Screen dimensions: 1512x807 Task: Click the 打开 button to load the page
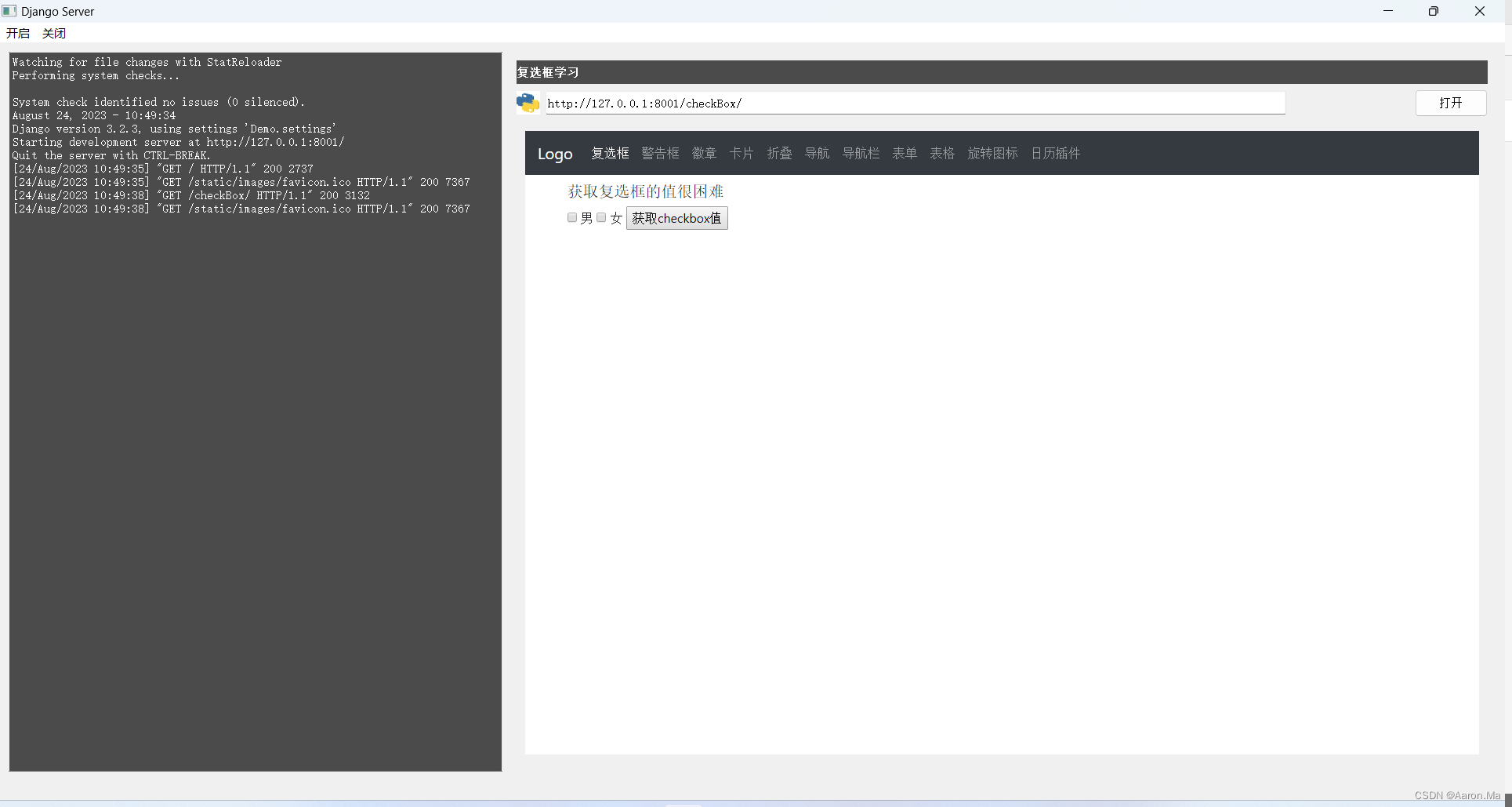pos(1450,103)
